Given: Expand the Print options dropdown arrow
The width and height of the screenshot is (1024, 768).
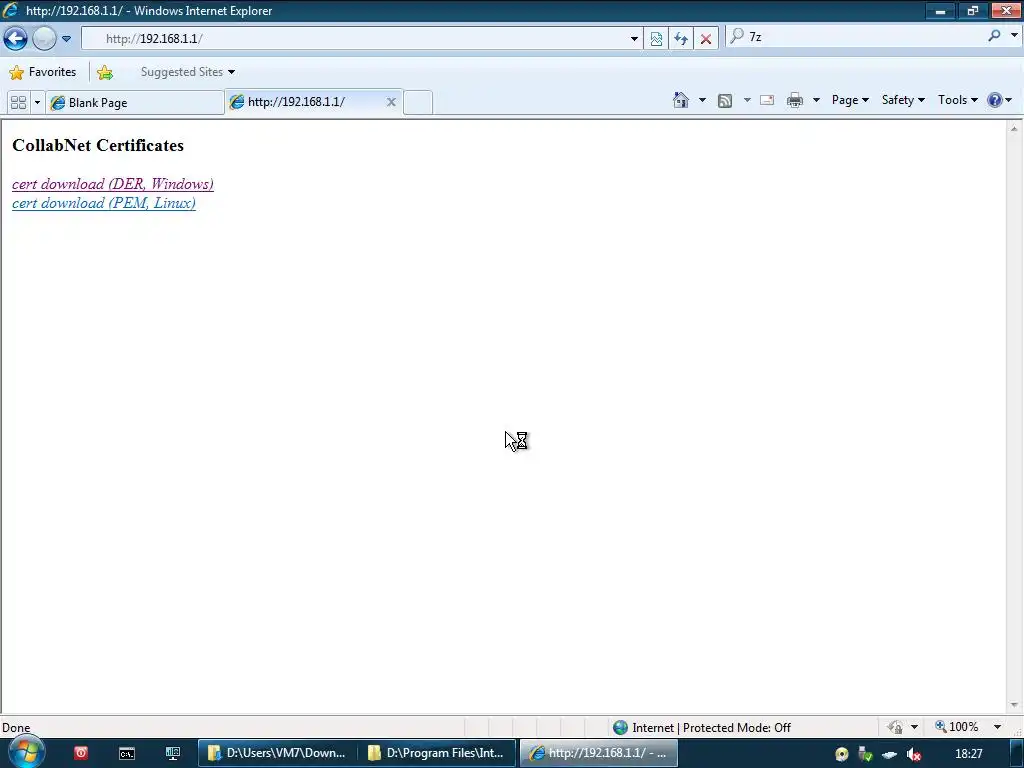Looking at the screenshot, I should tap(816, 100).
